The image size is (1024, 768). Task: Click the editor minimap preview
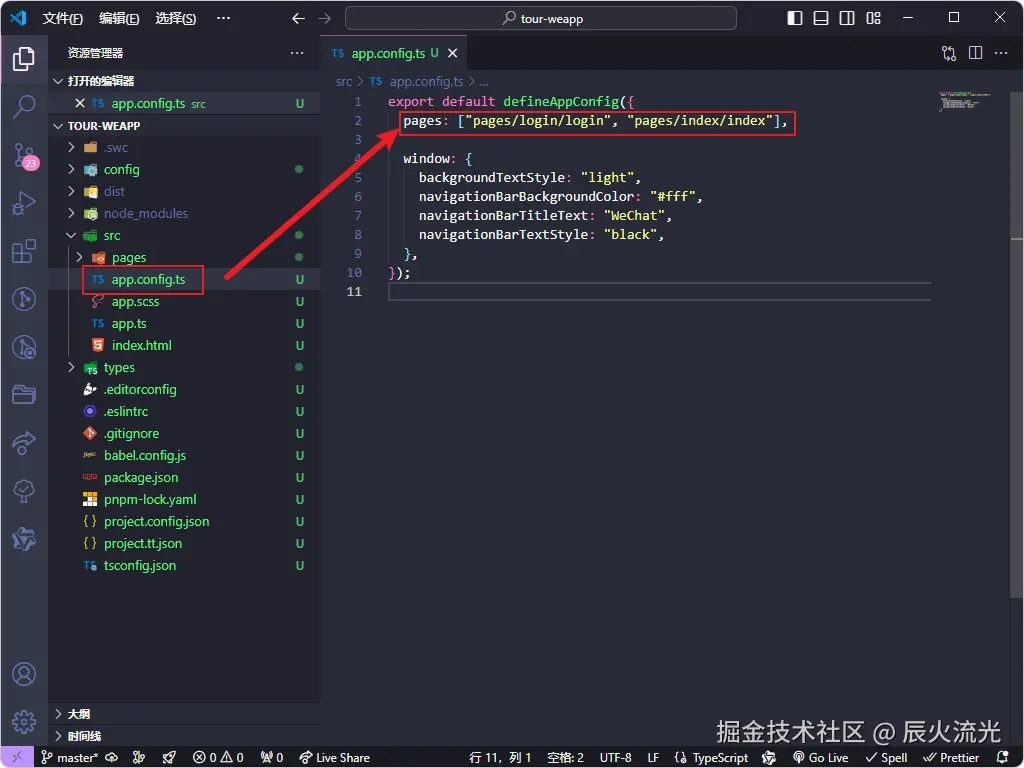[x=967, y=101]
